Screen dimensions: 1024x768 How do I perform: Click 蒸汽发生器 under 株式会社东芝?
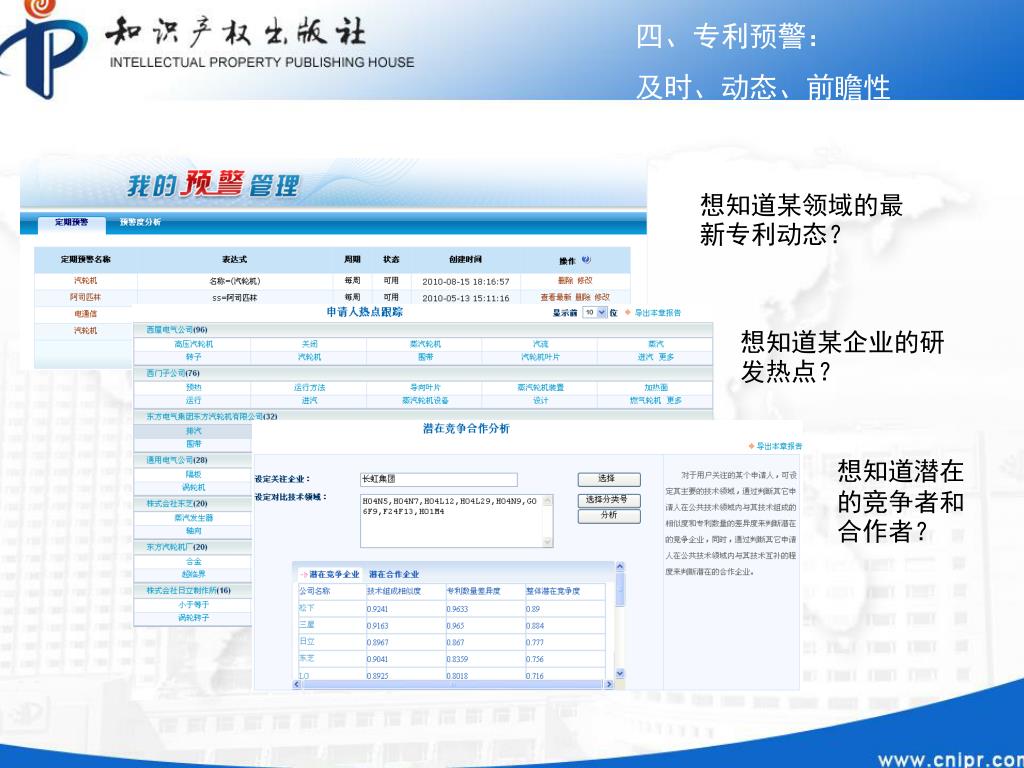(x=193, y=517)
